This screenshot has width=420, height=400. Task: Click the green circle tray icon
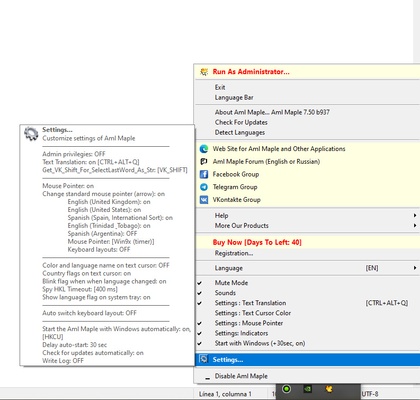[287, 389]
